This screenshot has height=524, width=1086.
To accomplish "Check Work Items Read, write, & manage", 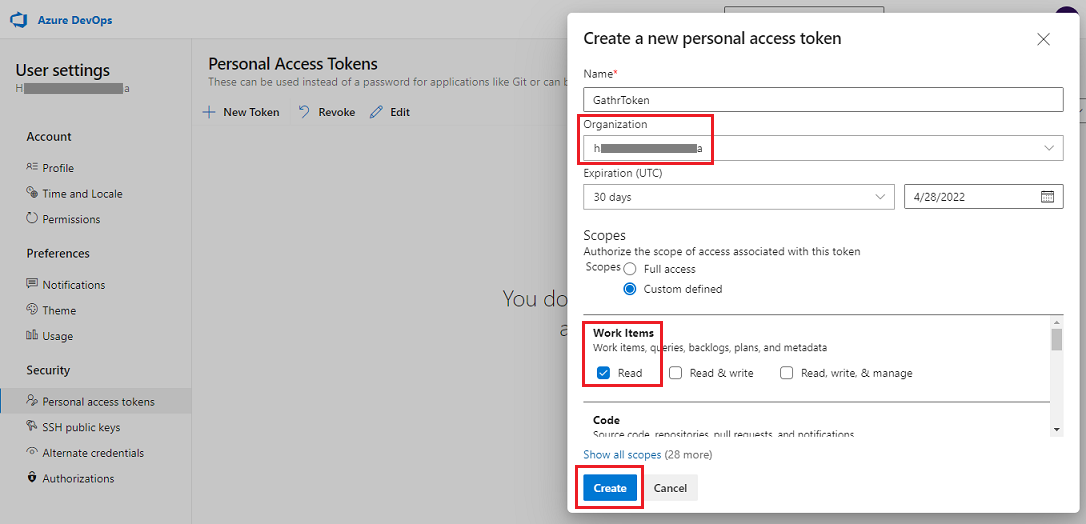I will [x=787, y=373].
